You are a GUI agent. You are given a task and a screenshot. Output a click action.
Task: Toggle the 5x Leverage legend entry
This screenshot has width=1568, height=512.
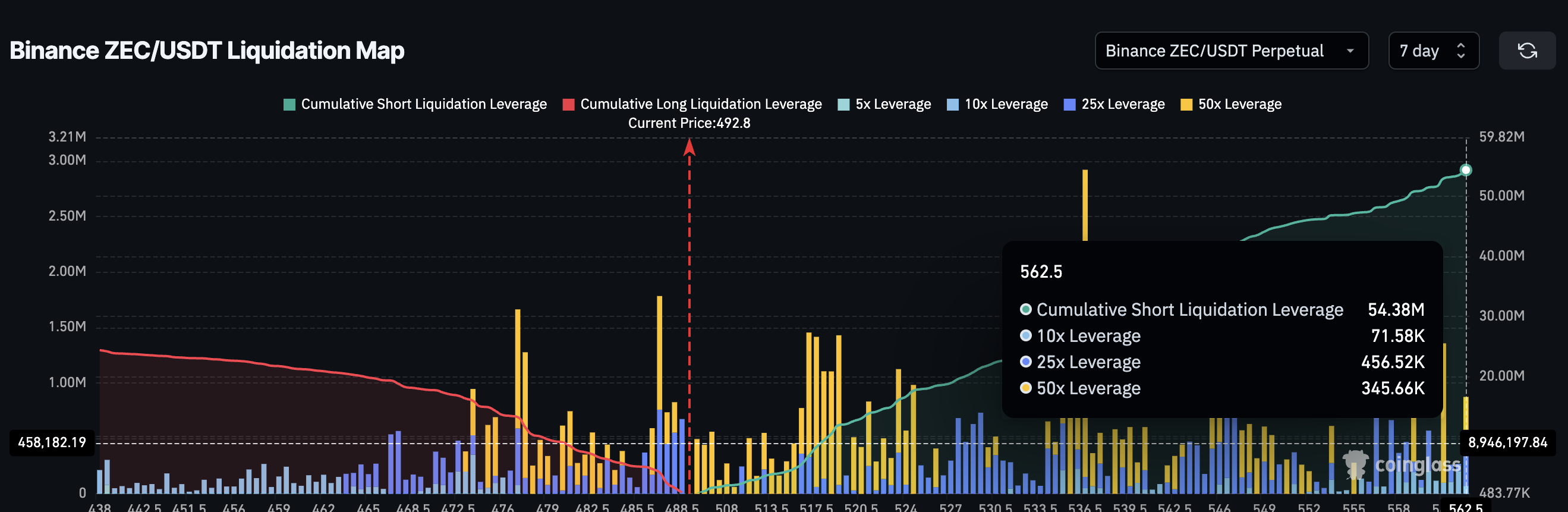[884, 104]
